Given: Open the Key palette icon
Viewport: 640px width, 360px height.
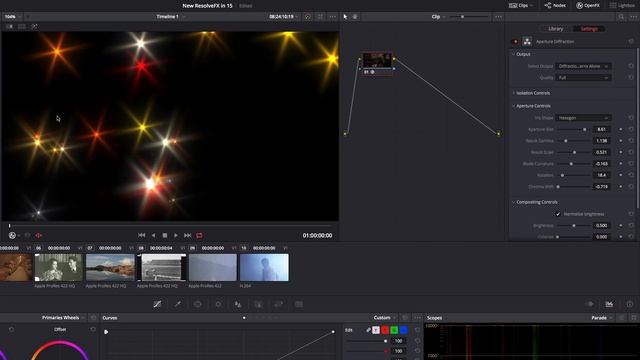Looking at the screenshot, I should pos(258,304).
